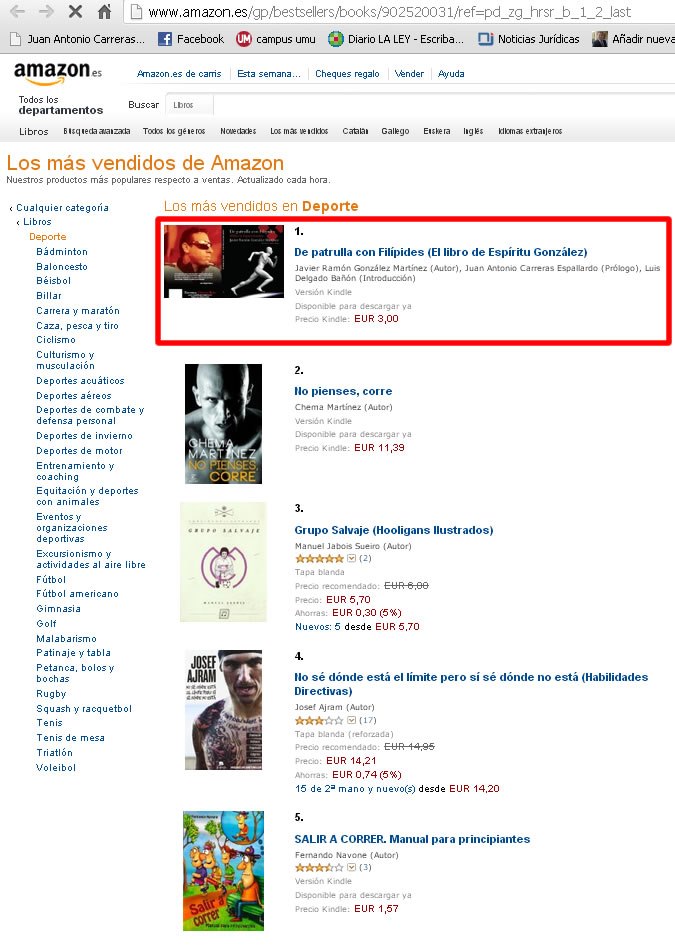
Task: Open No pienses, corre book link
Action: click(x=343, y=391)
